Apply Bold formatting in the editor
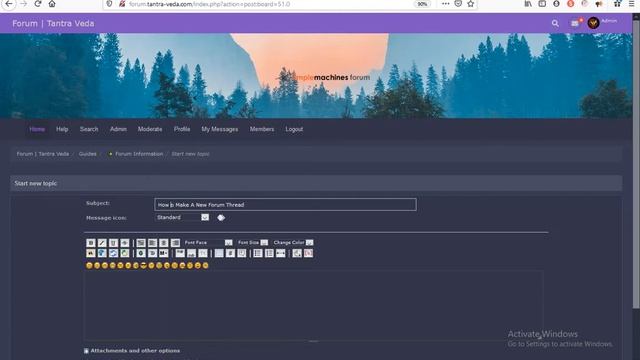Image resolution: width=640 pixels, height=360 pixels. point(91,243)
